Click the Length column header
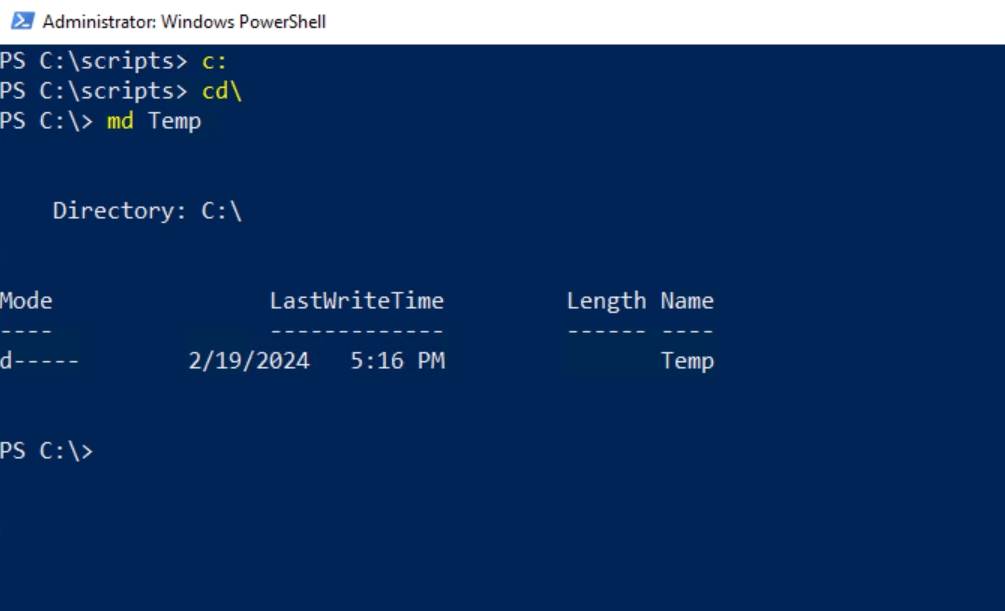Image resolution: width=1005 pixels, height=611 pixels. click(x=606, y=300)
